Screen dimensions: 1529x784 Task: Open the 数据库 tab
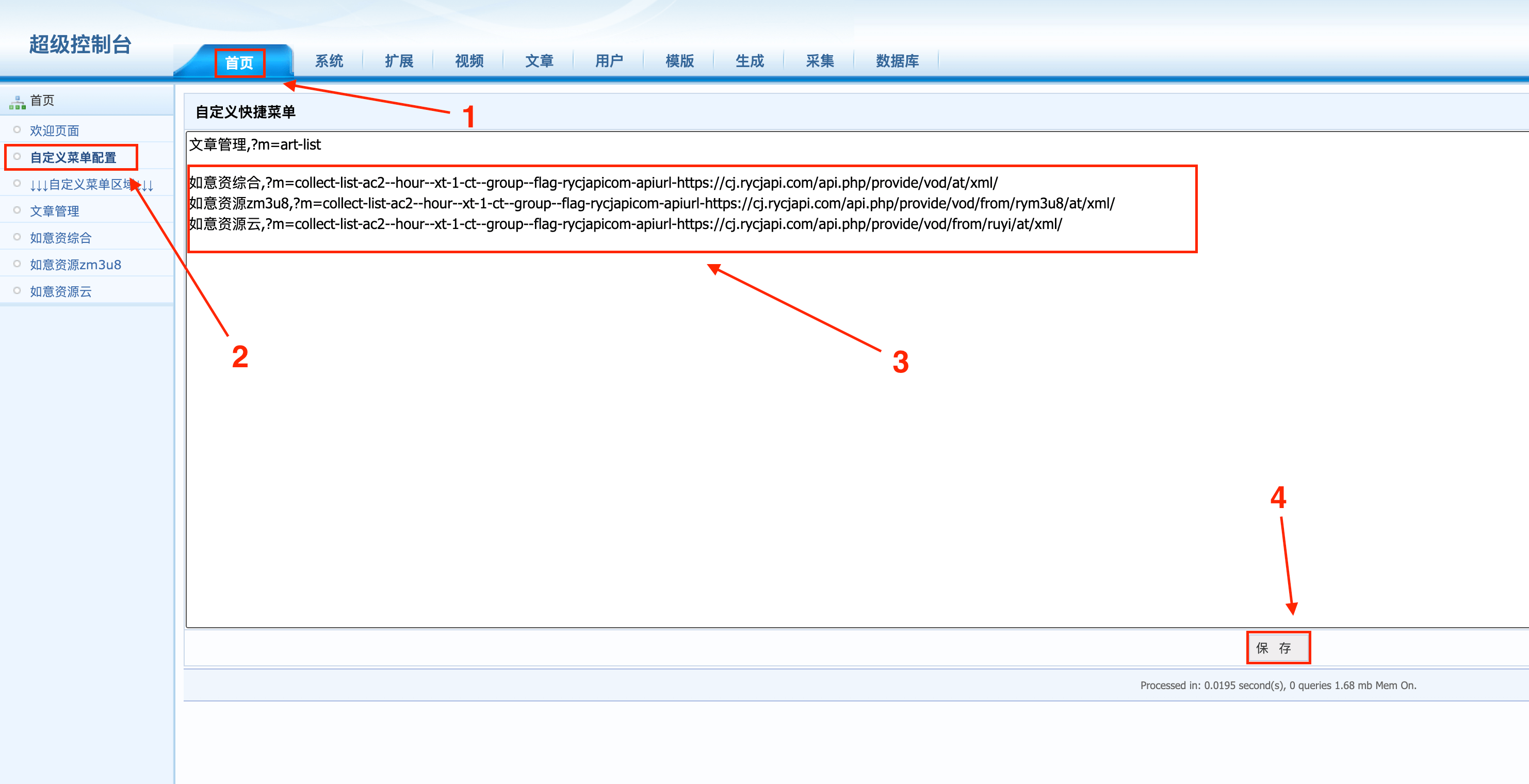tap(897, 61)
